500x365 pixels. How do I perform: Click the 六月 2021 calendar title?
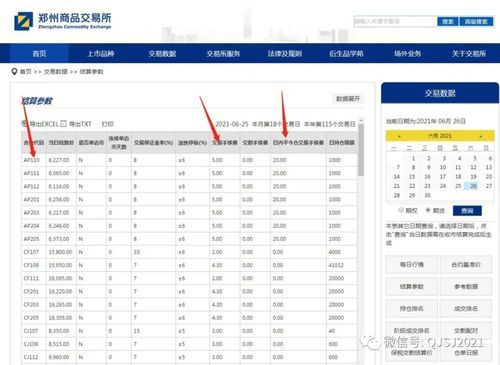pos(440,136)
